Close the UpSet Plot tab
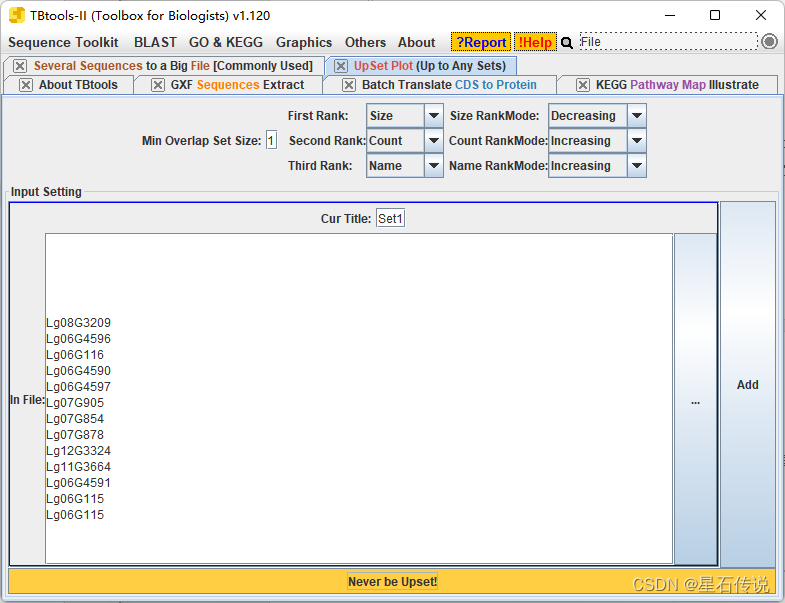 pos(341,66)
